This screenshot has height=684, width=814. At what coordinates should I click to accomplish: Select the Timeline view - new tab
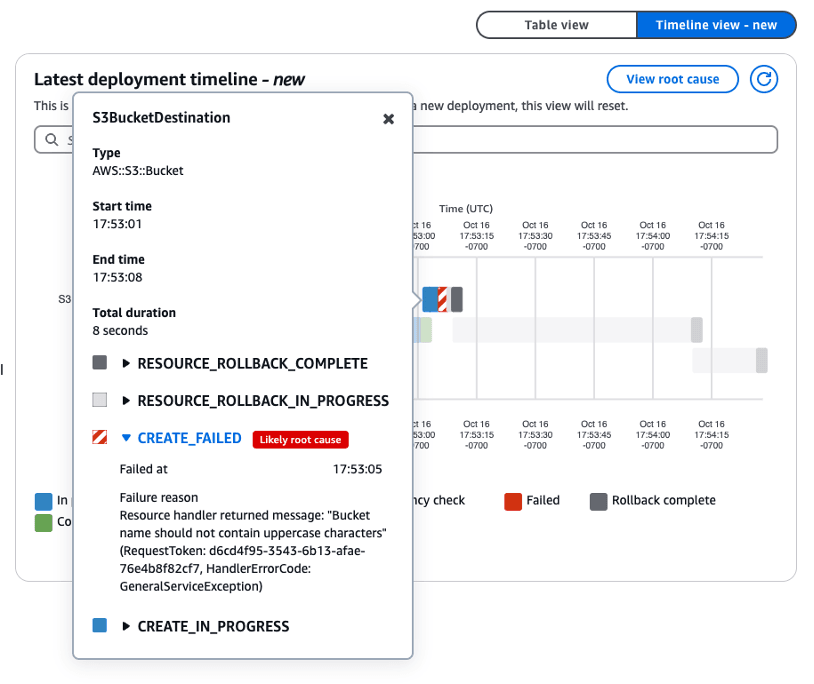(x=716, y=24)
